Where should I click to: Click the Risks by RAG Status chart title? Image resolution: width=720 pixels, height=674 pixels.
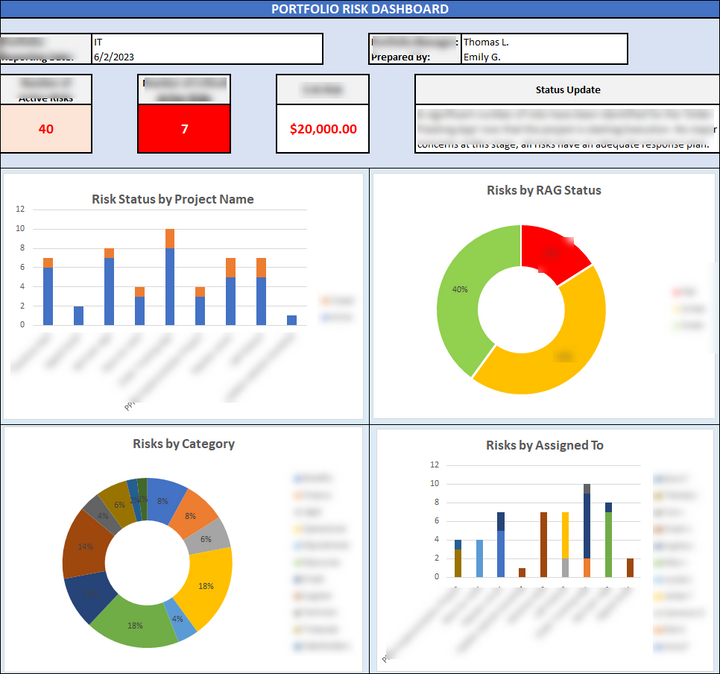(544, 190)
